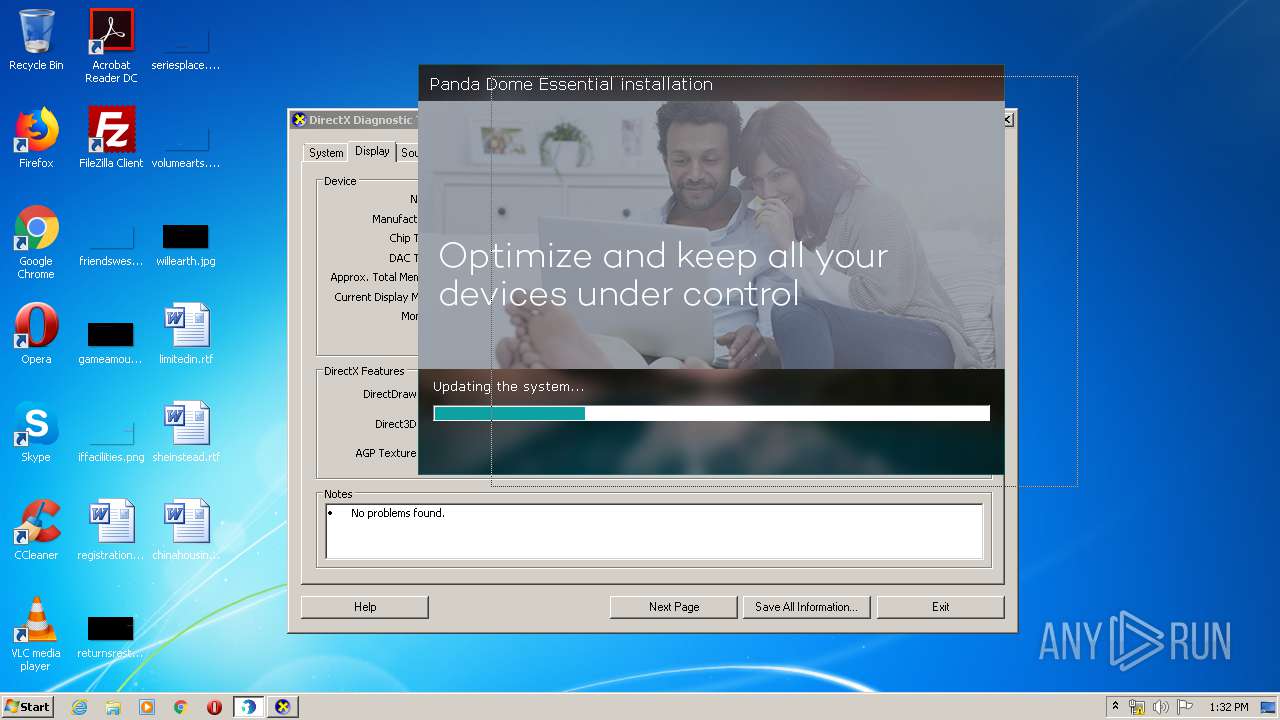Click the Next Page button
Viewport: 1280px width, 720px height.
pyautogui.click(x=674, y=607)
